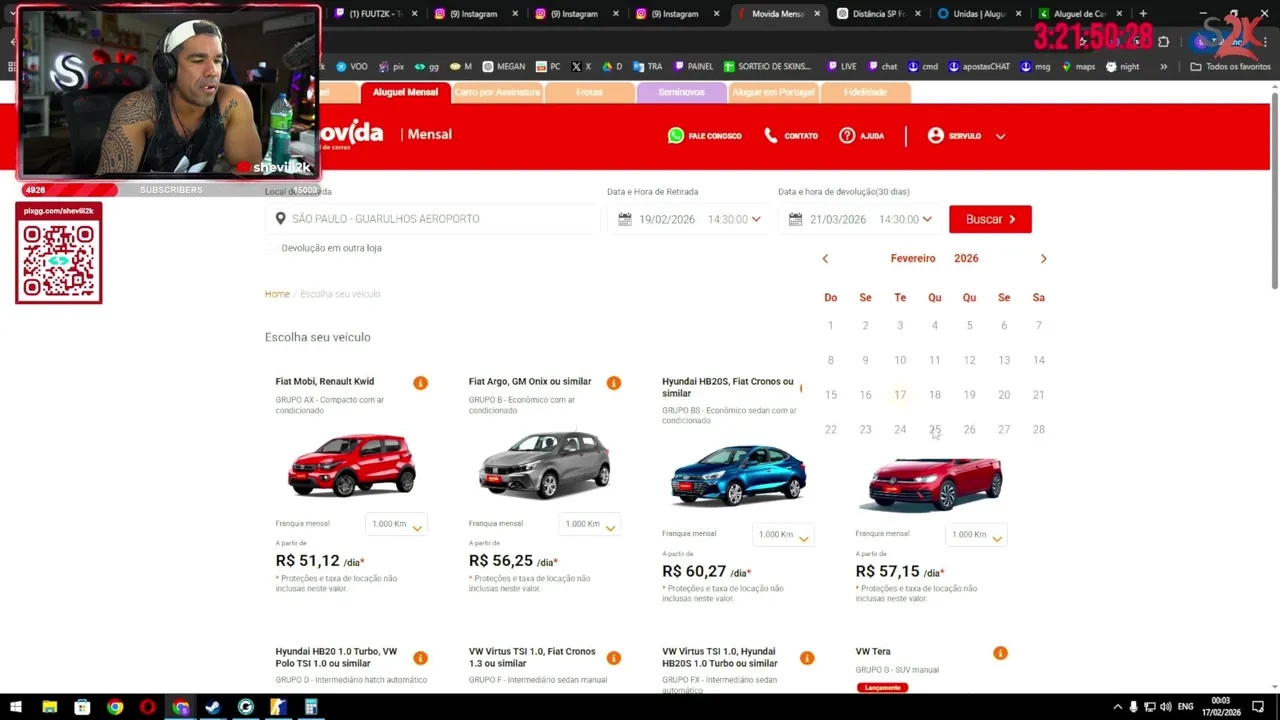Open info icon for VW Virtus TSI, Hyundai HB20S
The height and width of the screenshot is (720, 1280).
[x=807, y=658]
